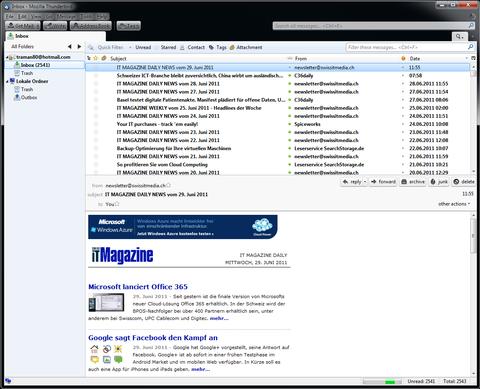Open the Microsoft lanciert Office 365 article link
The height and width of the screenshot is (389, 480).
pyautogui.click(x=138, y=287)
